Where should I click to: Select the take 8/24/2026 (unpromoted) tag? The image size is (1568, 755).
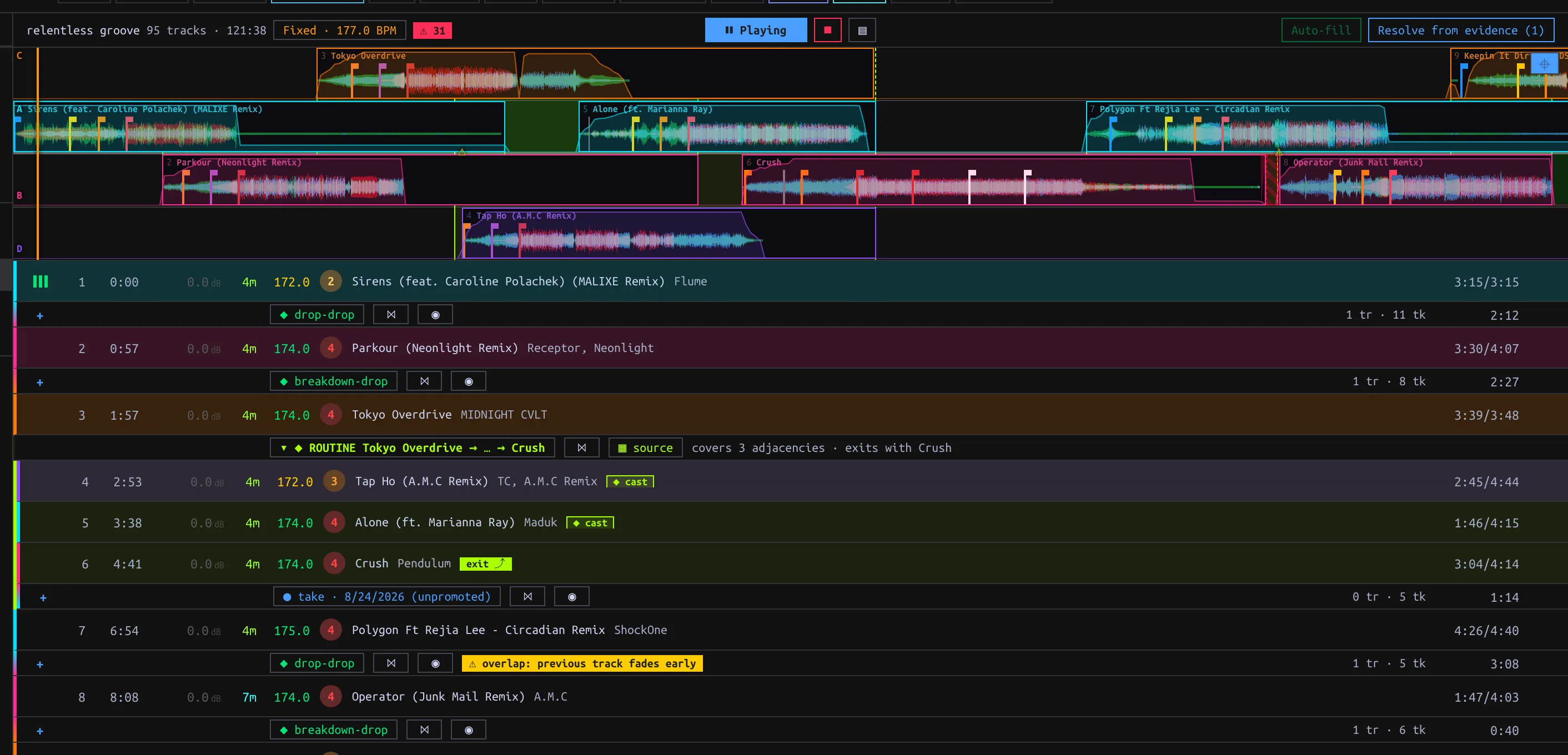pyautogui.click(x=386, y=597)
